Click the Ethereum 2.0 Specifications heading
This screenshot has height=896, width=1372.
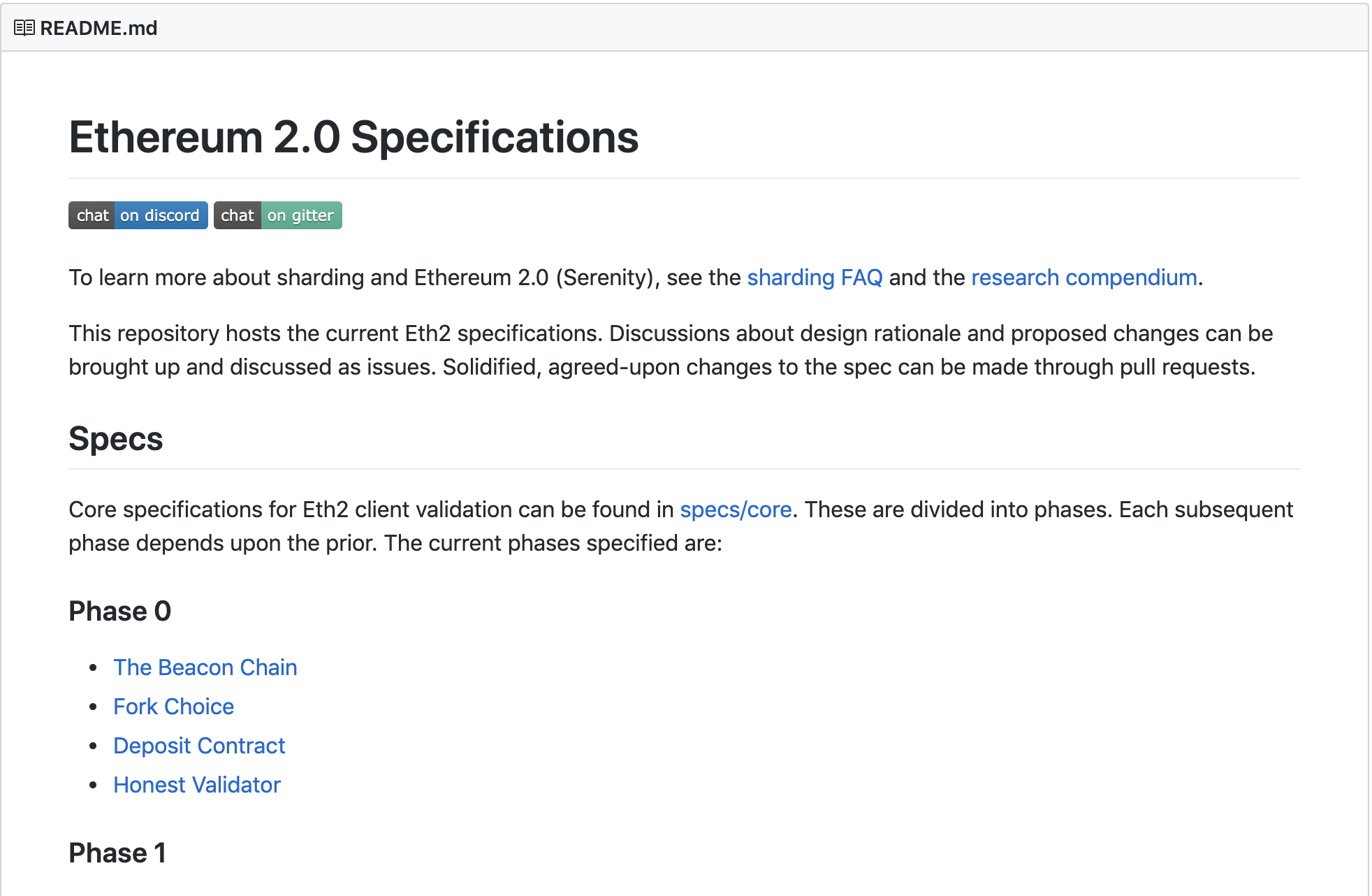coord(353,137)
